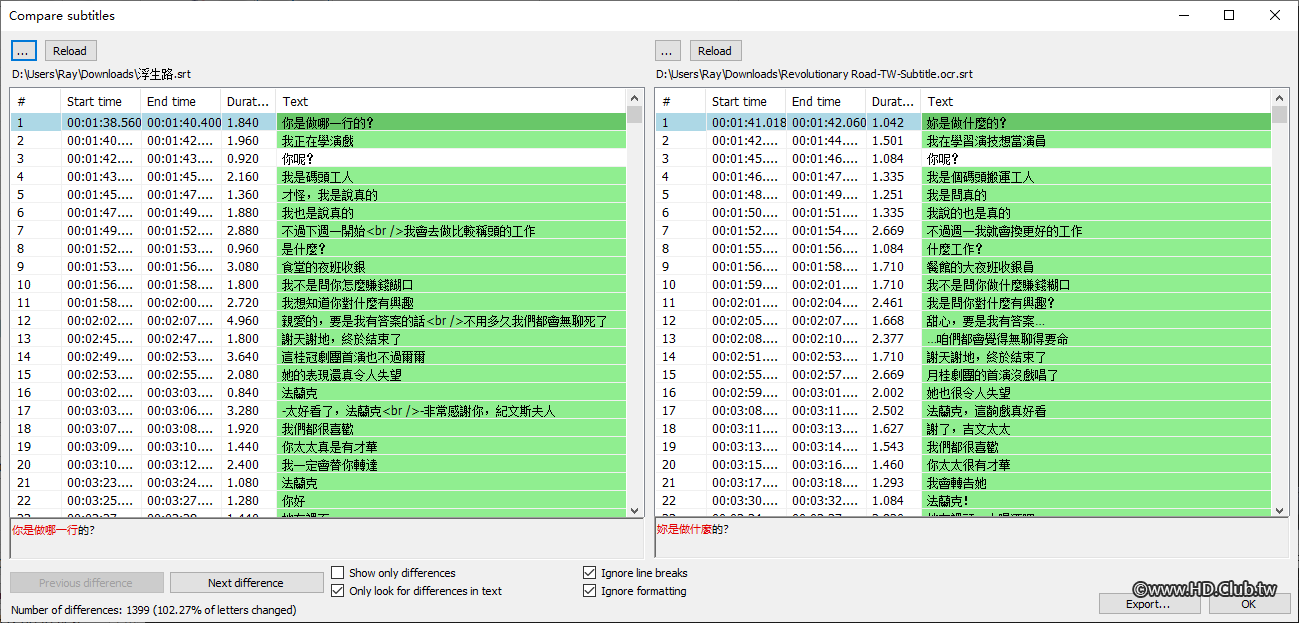Select right row 4 "我是個碼頭搬運工人"
This screenshot has height=623, width=1299.
[964, 177]
